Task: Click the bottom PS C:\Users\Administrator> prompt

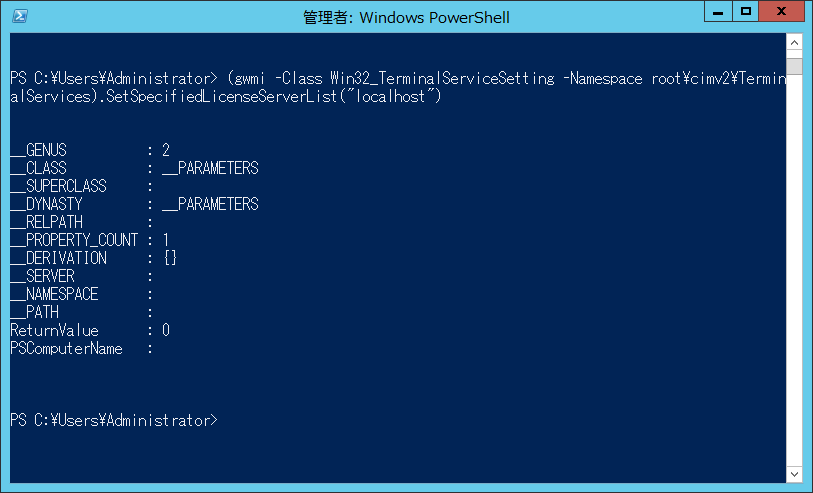Action: 113,420
